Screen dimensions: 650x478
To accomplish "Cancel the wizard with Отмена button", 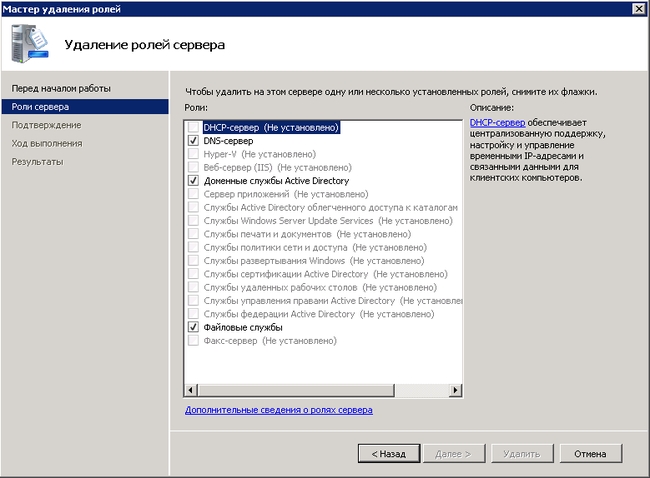I will pos(590,453).
